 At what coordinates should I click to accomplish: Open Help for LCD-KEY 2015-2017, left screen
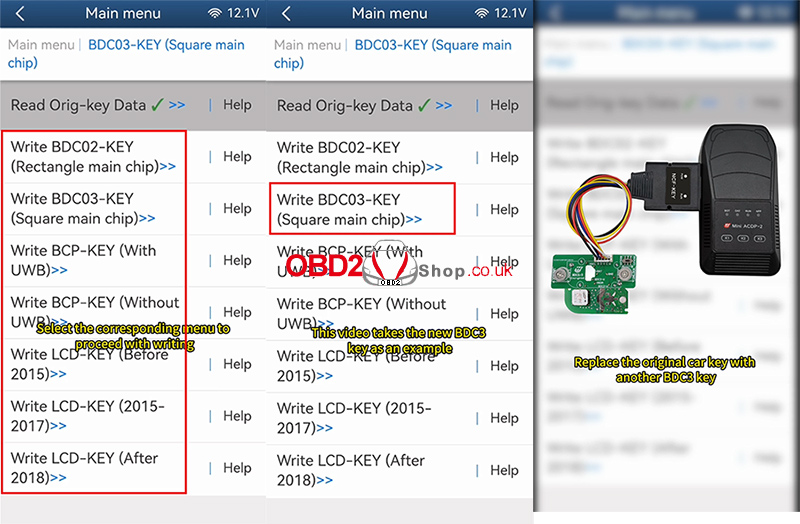click(237, 416)
